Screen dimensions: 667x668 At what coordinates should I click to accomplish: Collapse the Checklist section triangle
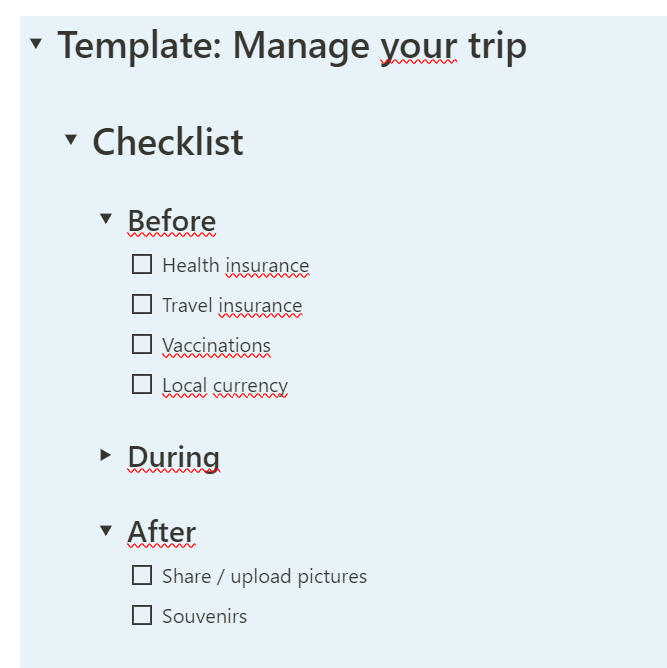click(x=70, y=140)
